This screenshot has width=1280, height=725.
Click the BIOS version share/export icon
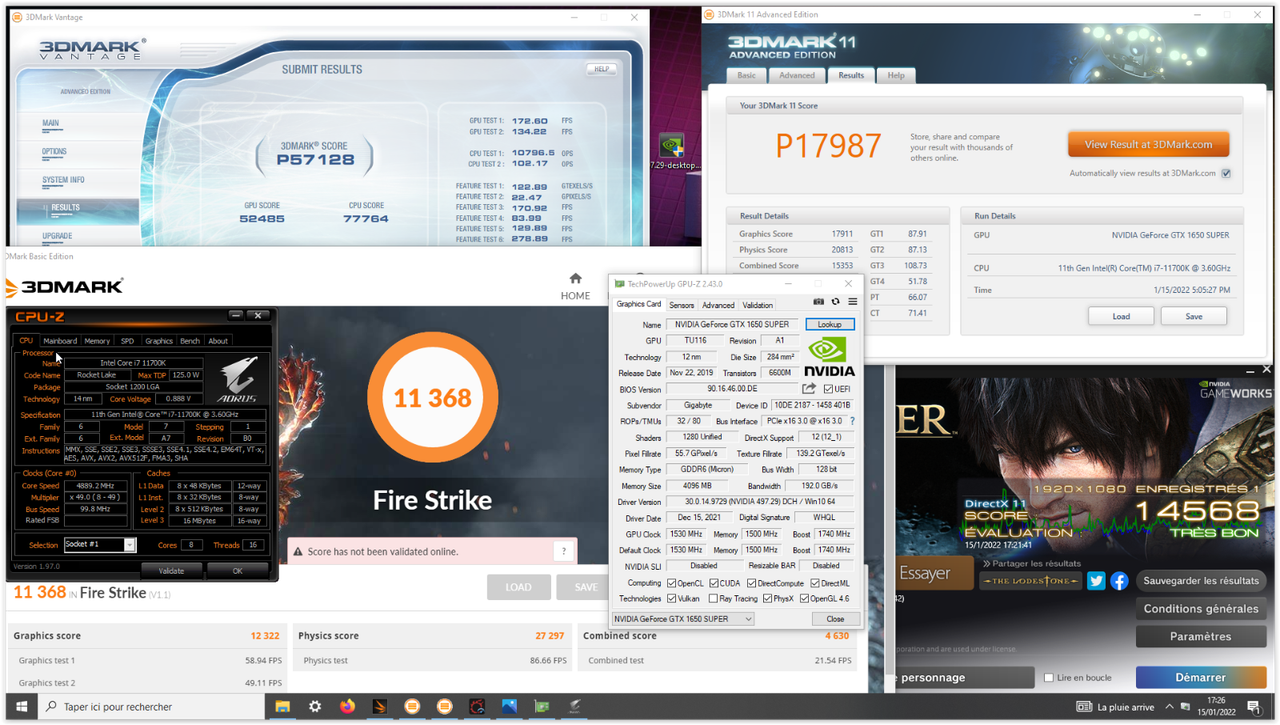(x=810, y=389)
